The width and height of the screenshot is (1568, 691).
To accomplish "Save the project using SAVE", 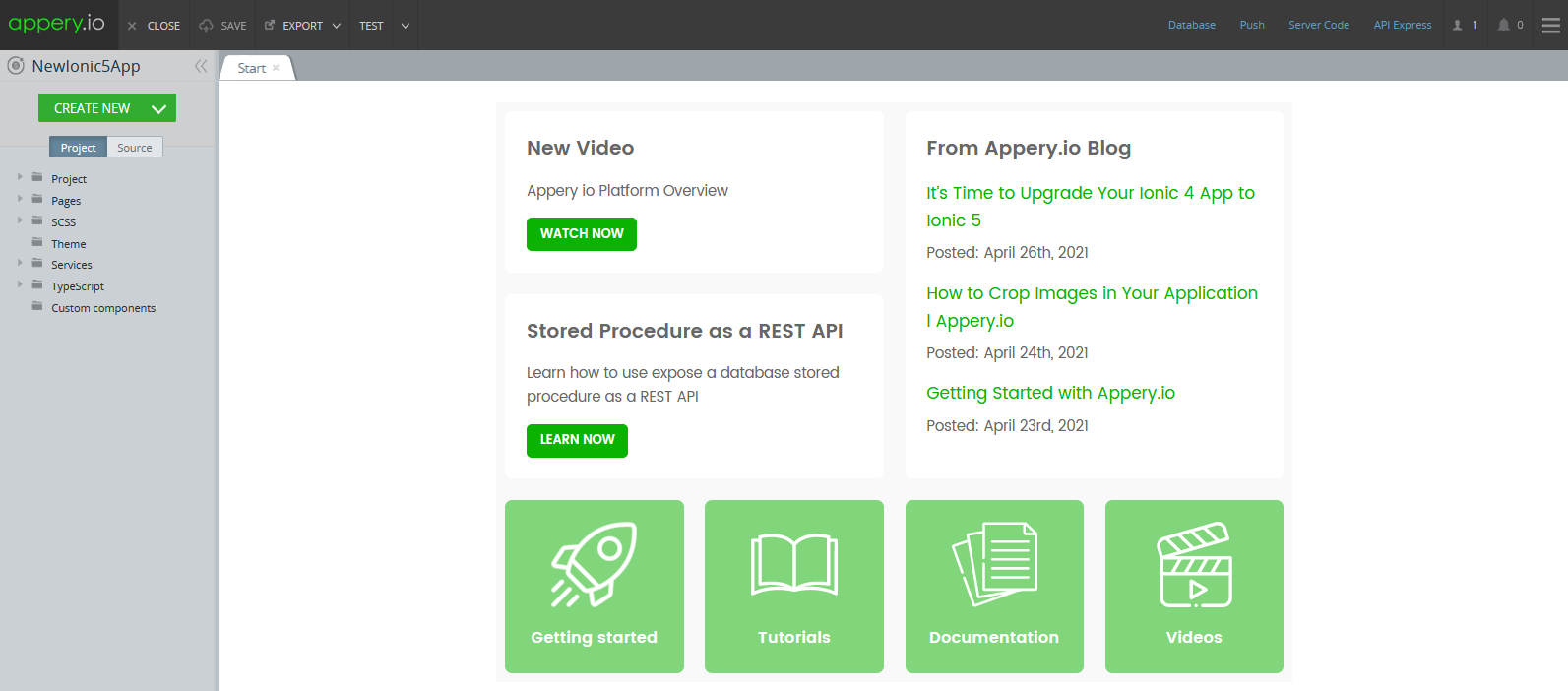I will 222,26.
